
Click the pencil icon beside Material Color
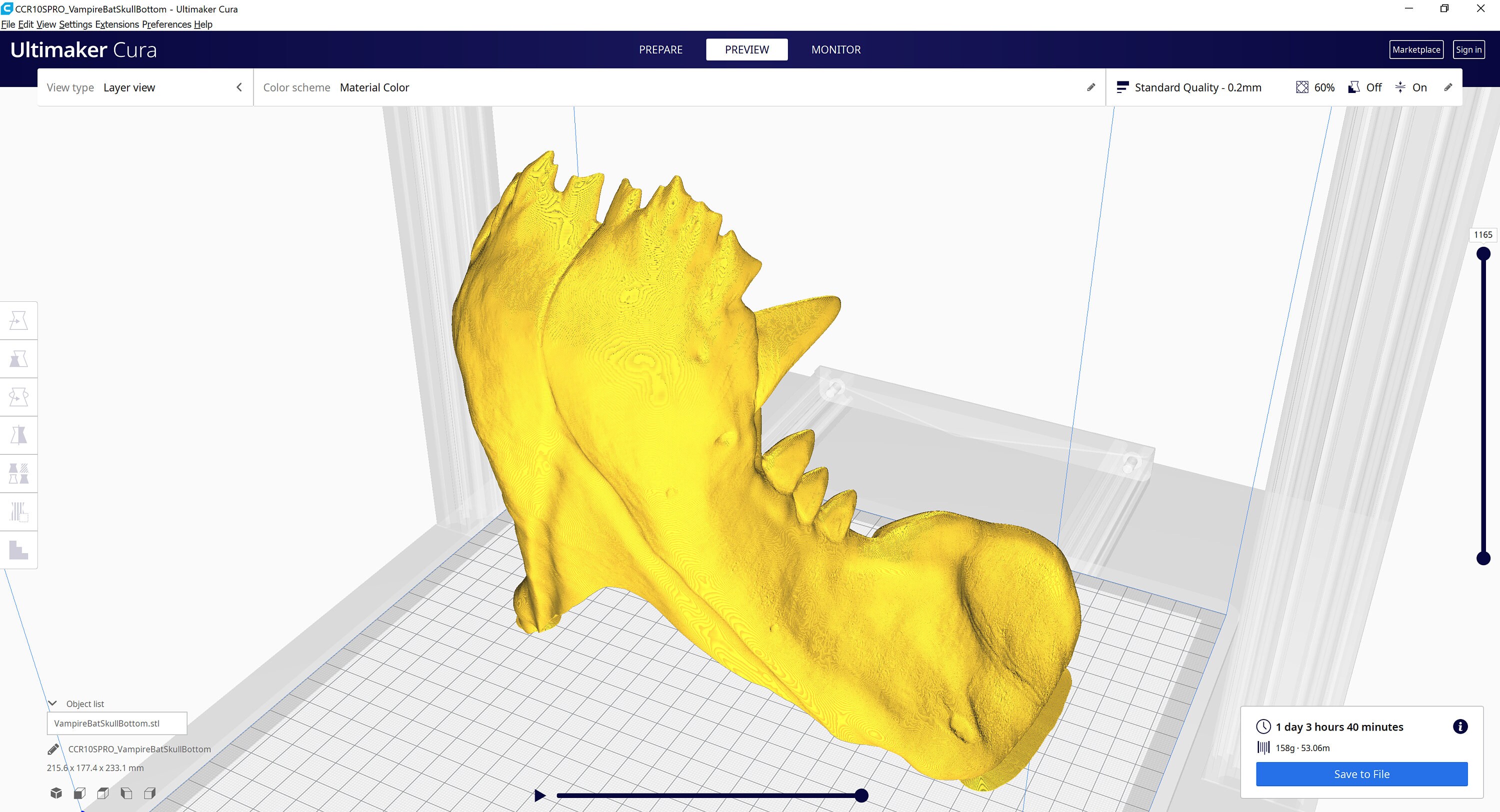pos(1090,87)
